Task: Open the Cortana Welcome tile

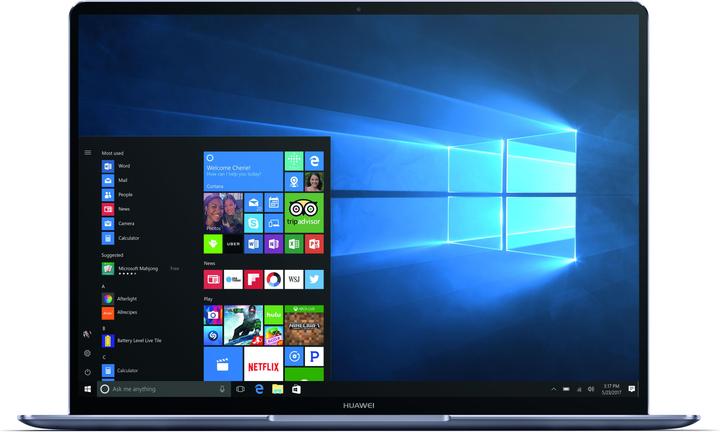Action: 243,171
